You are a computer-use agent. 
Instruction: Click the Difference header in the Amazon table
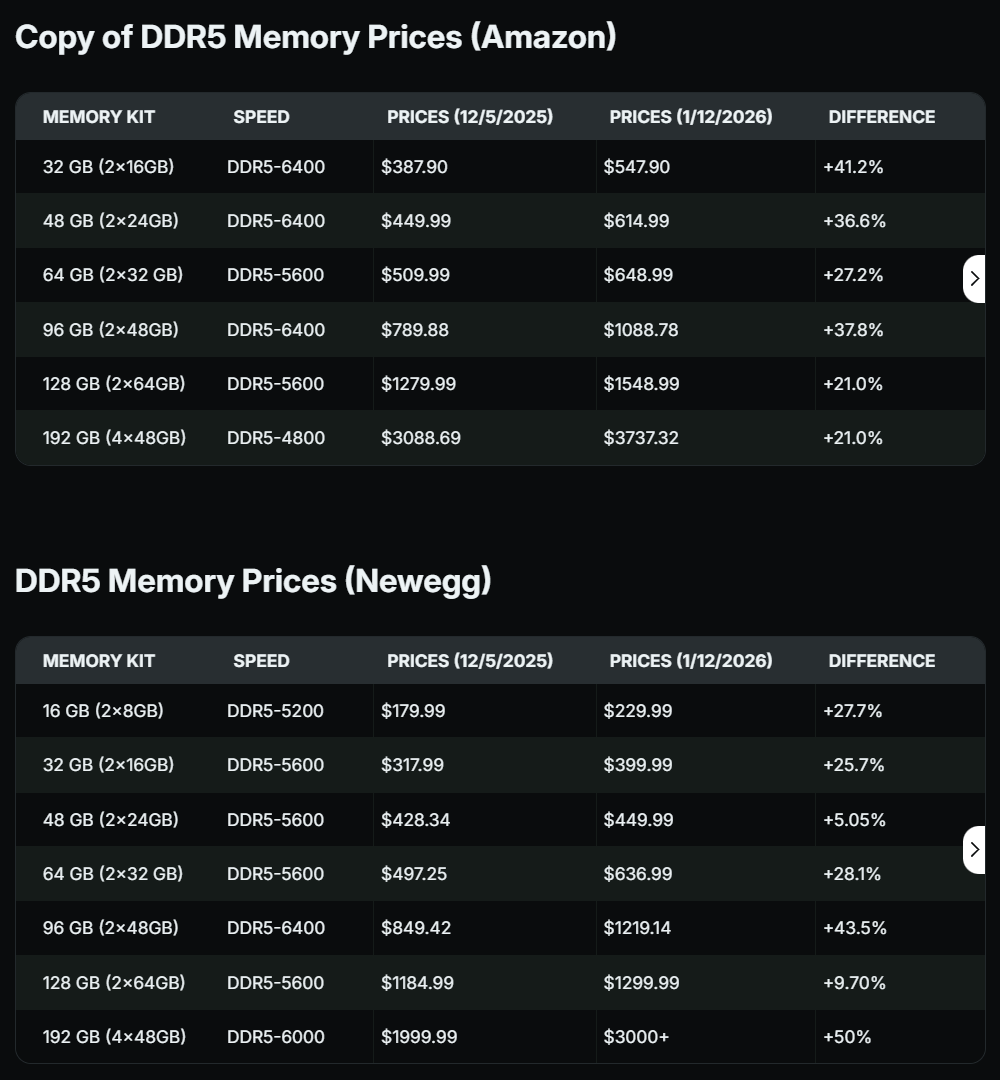click(x=881, y=117)
